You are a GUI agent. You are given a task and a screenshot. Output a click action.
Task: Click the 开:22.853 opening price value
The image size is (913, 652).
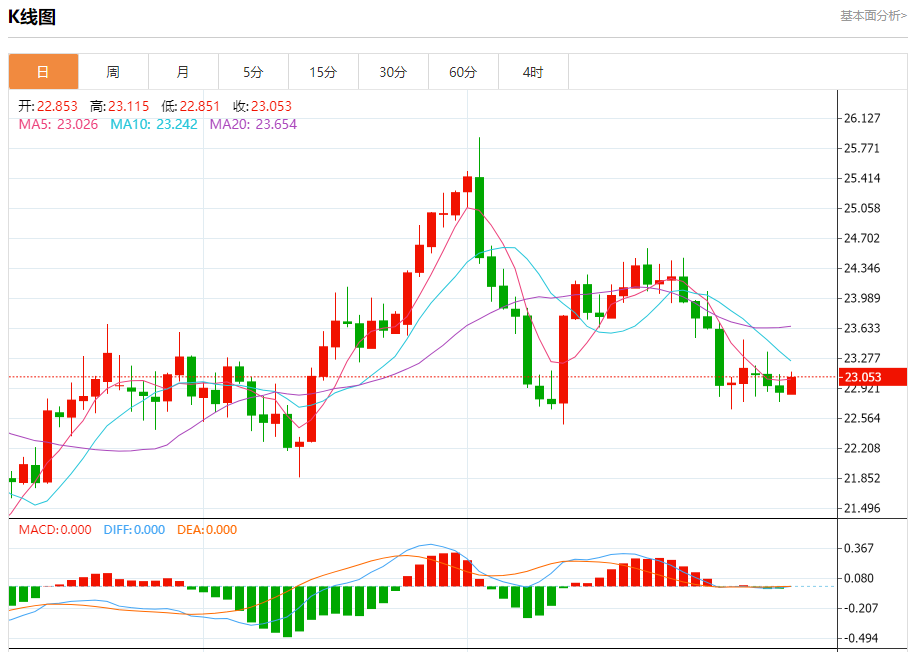[x=48, y=106]
